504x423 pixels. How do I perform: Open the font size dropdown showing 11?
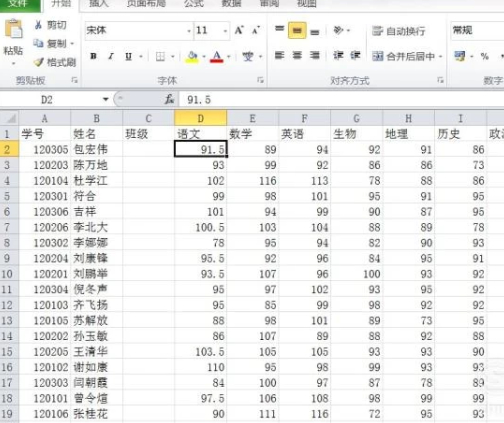click(x=225, y=31)
